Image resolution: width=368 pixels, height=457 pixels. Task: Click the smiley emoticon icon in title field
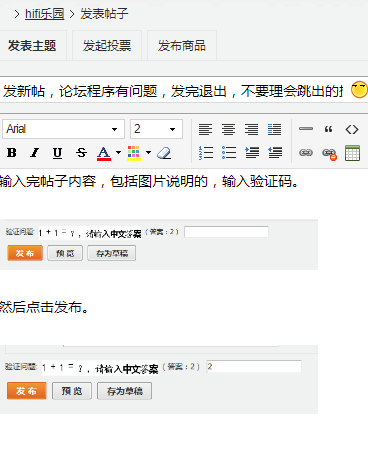359,90
